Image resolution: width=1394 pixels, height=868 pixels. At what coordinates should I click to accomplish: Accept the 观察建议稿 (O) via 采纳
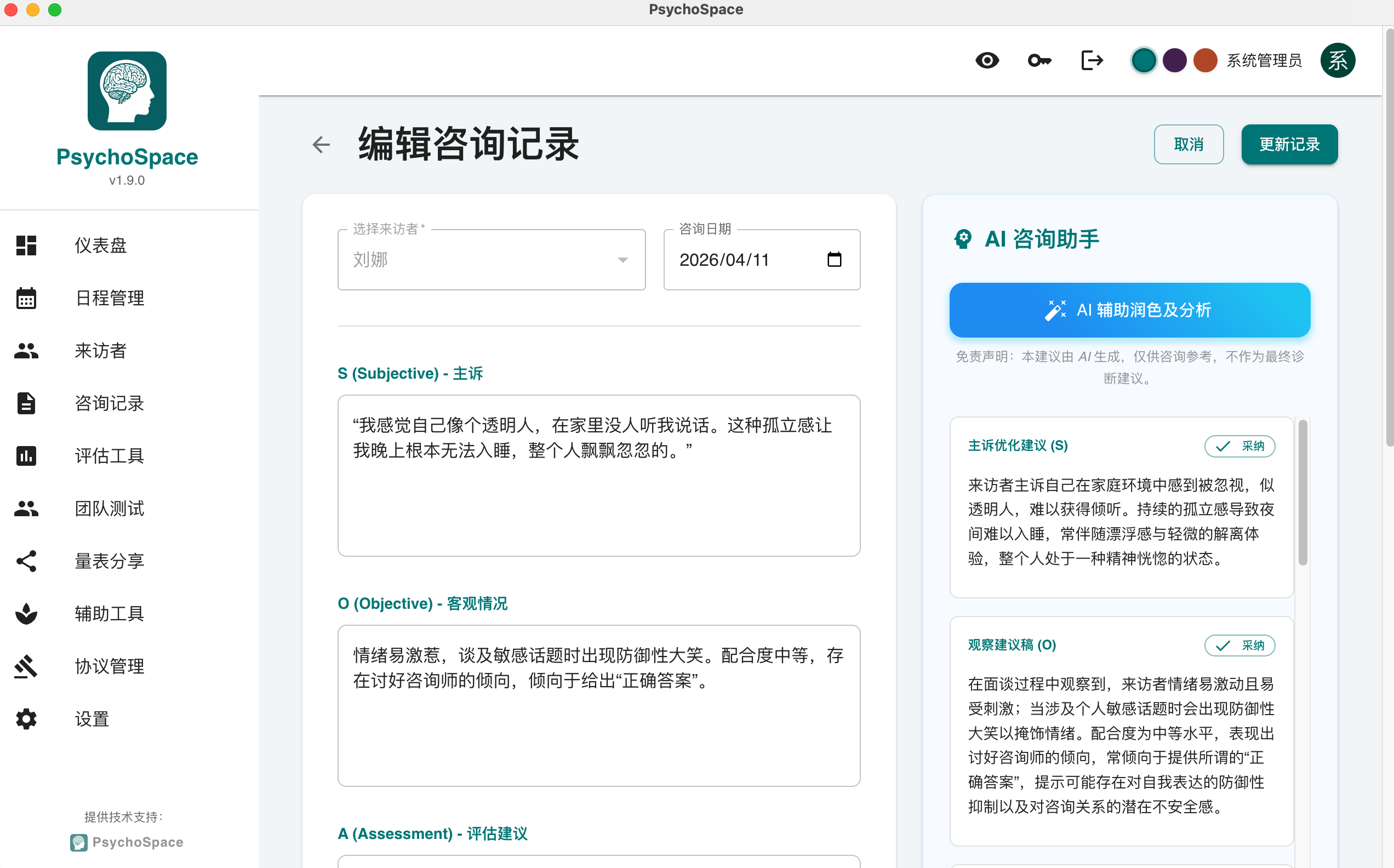click(x=1239, y=646)
